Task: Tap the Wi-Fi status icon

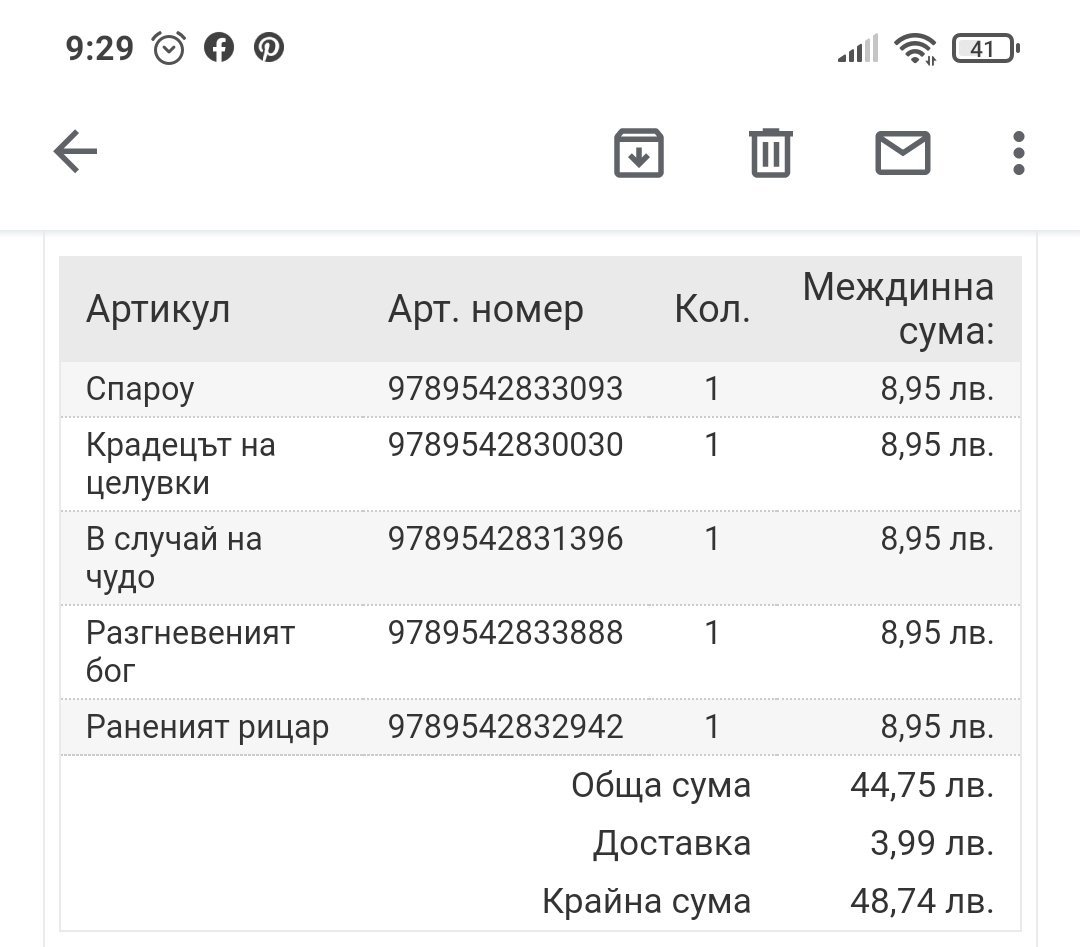Action: tap(914, 48)
